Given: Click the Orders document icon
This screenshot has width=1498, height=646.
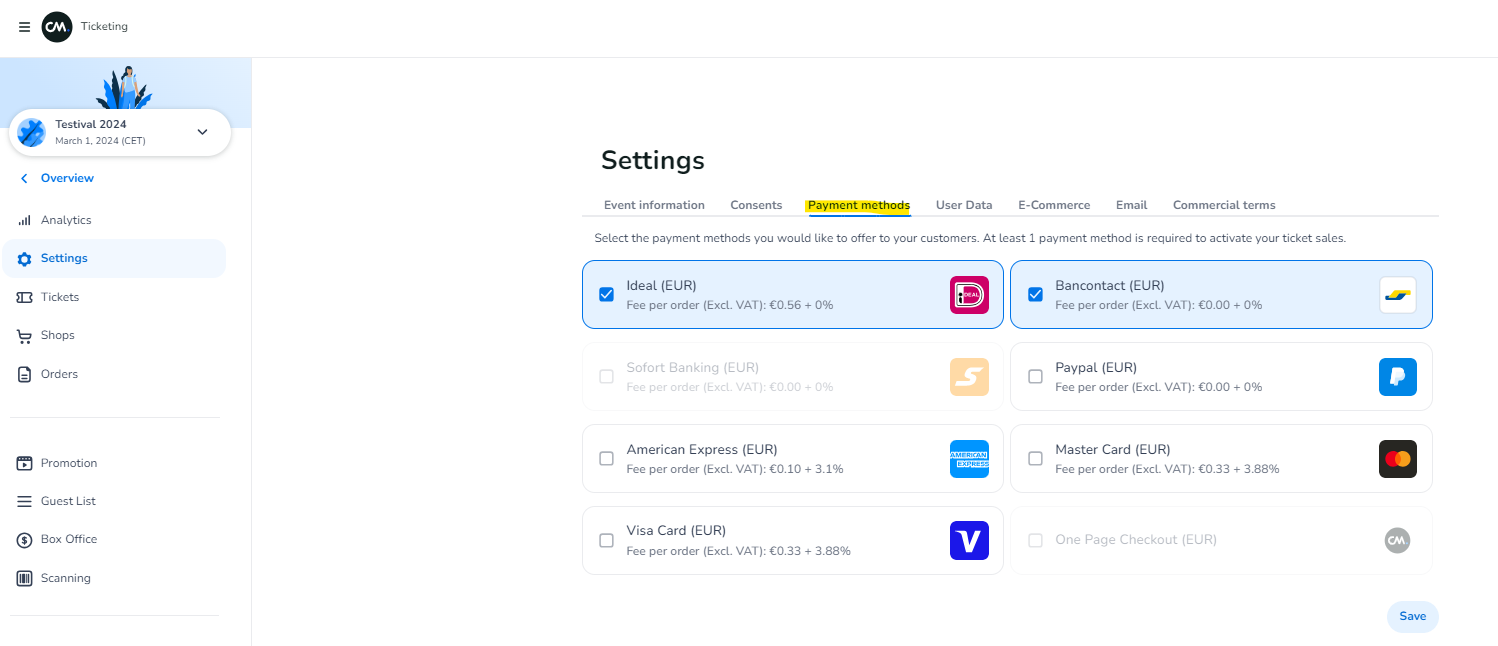Looking at the screenshot, I should 25,374.
